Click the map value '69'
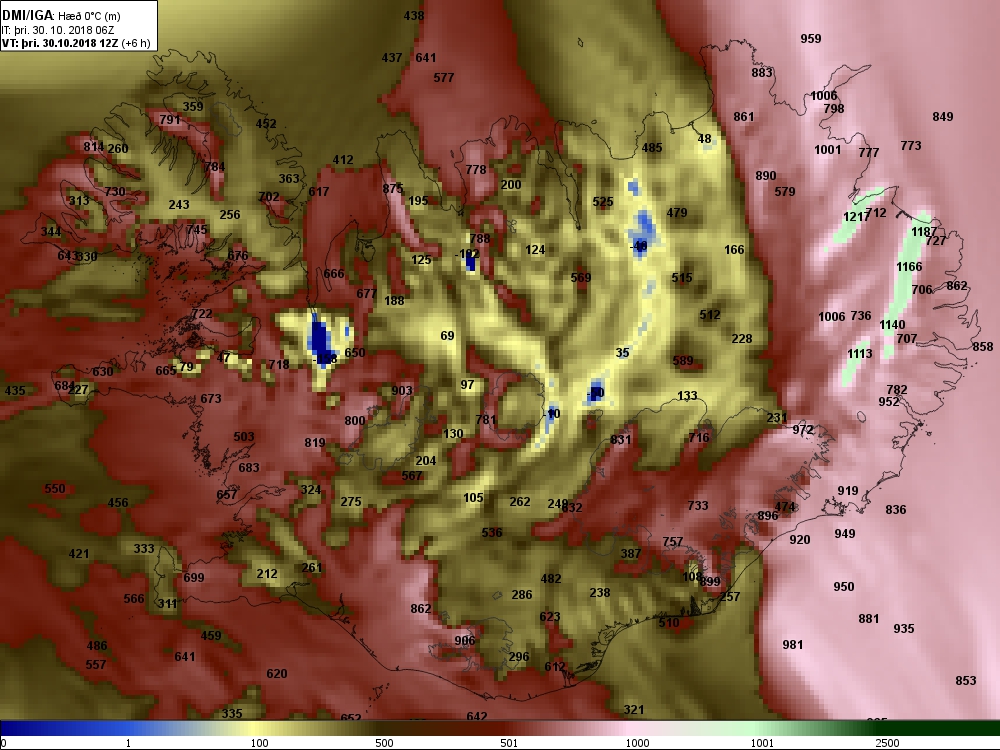 (448, 335)
